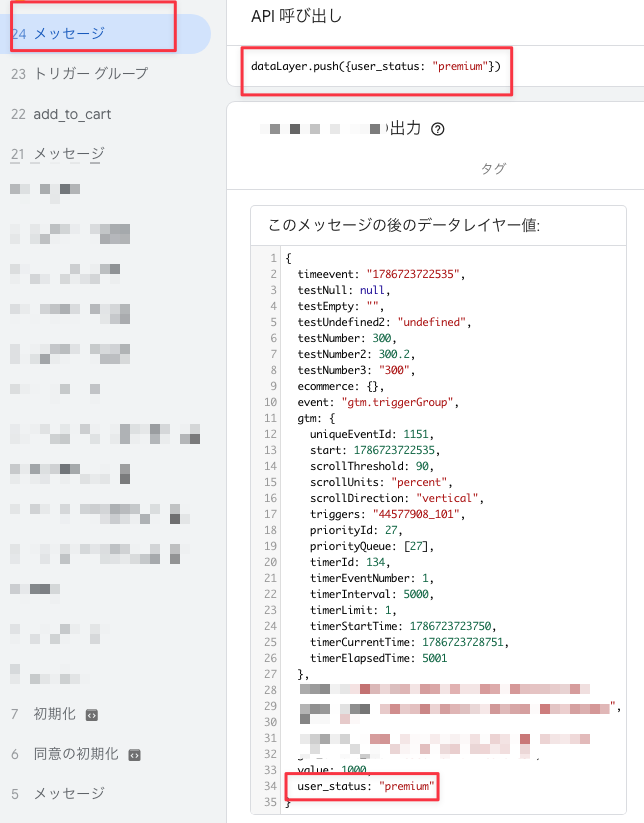
Task: Click the timerStartTime line
Action: 403,626
